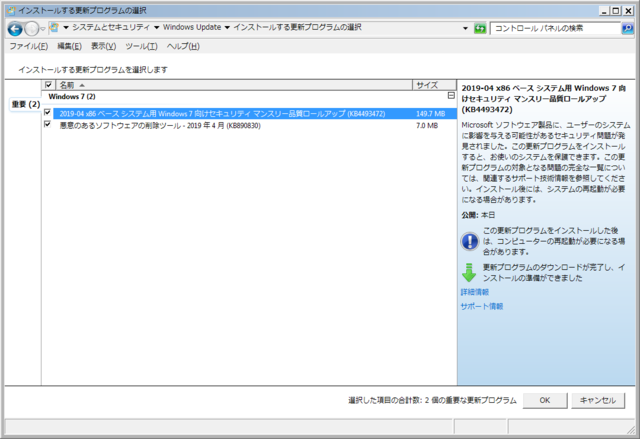Image resolution: width=640 pixels, height=439 pixels.
Task: Open システムとセキュリティ breadcrumb
Action: click(x=111, y=27)
